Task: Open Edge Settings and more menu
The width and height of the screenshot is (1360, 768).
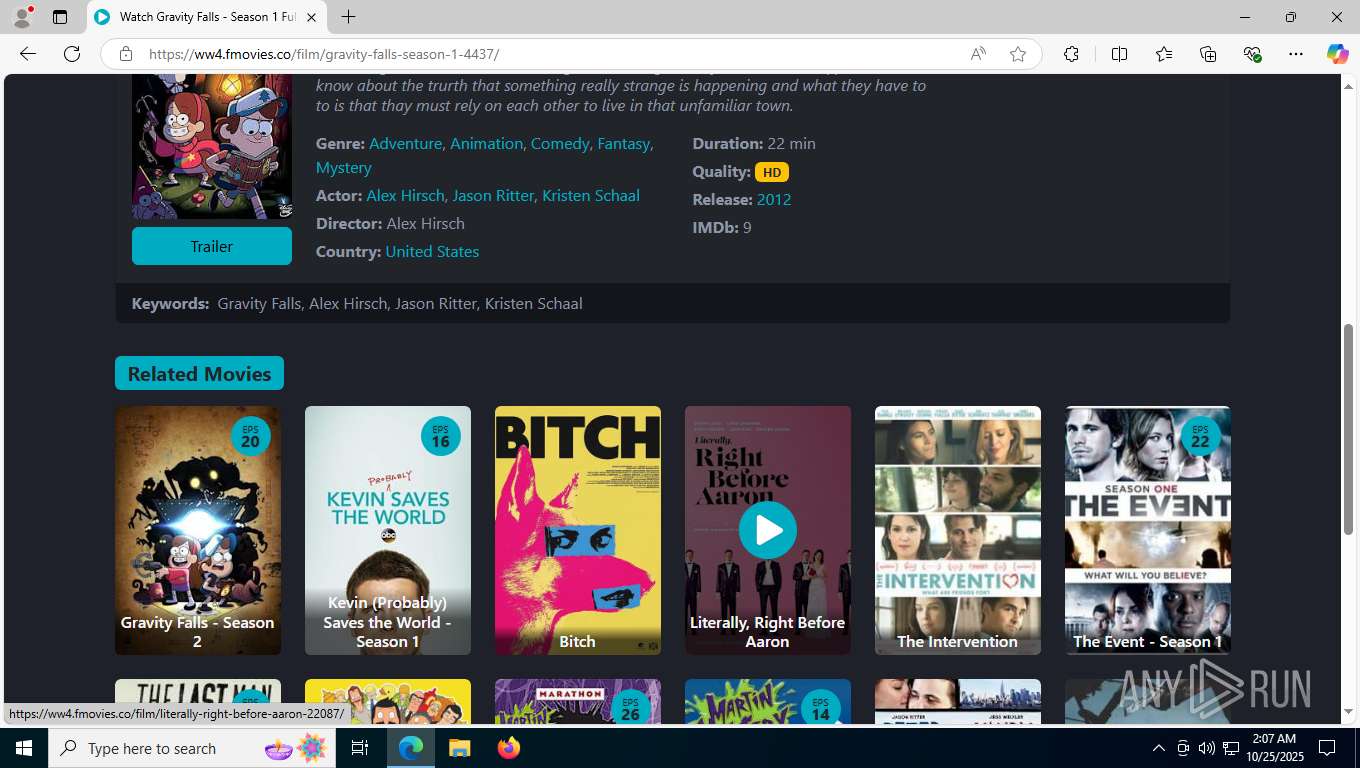Action: [1296, 54]
